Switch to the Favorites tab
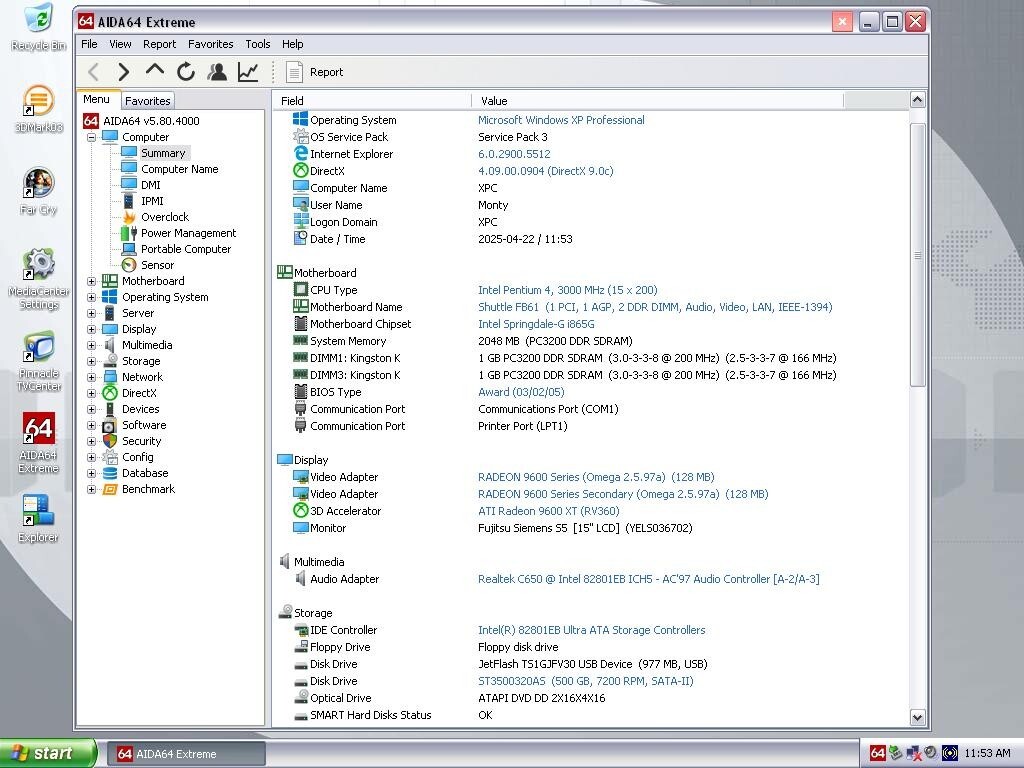The image size is (1024, 768). click(x=148, y=101)
